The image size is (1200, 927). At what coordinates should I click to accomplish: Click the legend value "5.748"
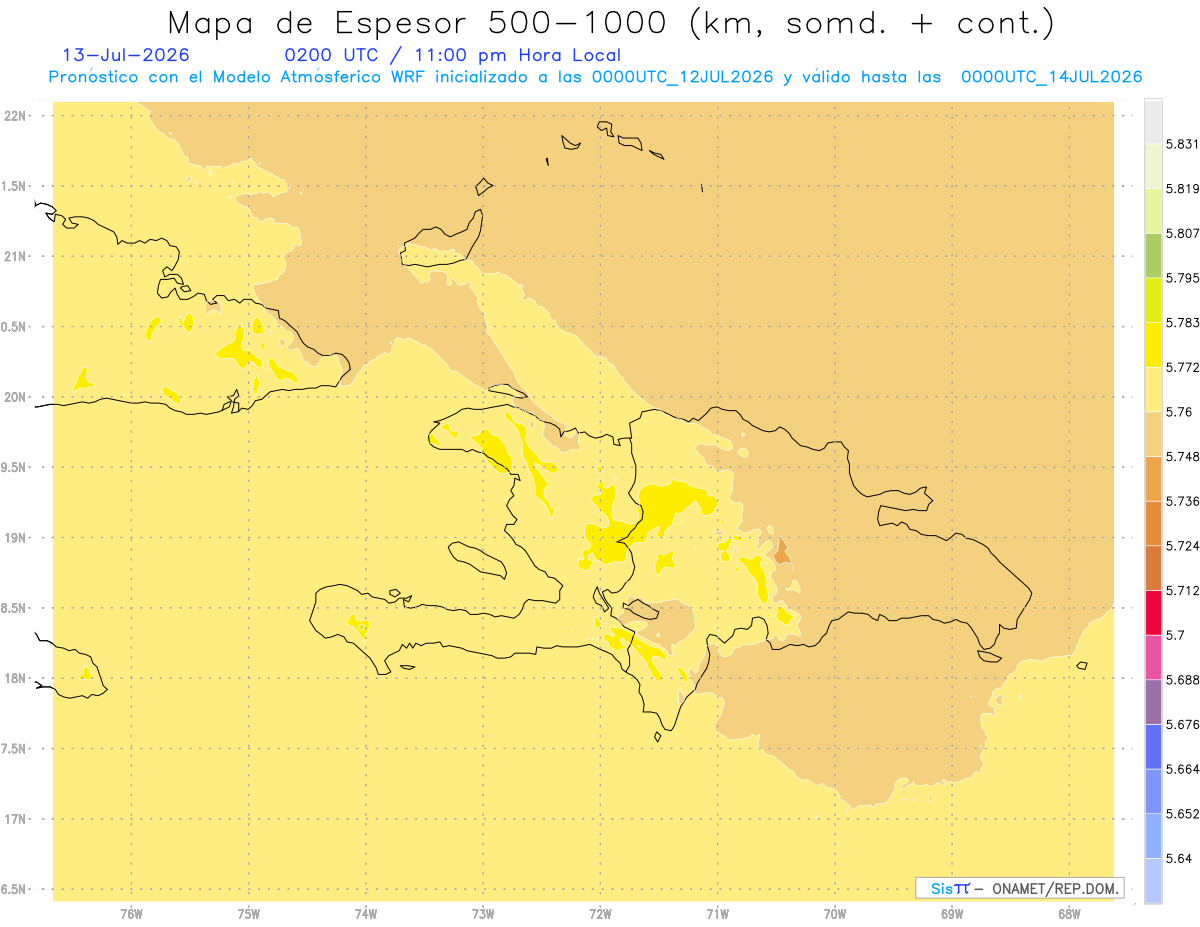[1182, 456]
